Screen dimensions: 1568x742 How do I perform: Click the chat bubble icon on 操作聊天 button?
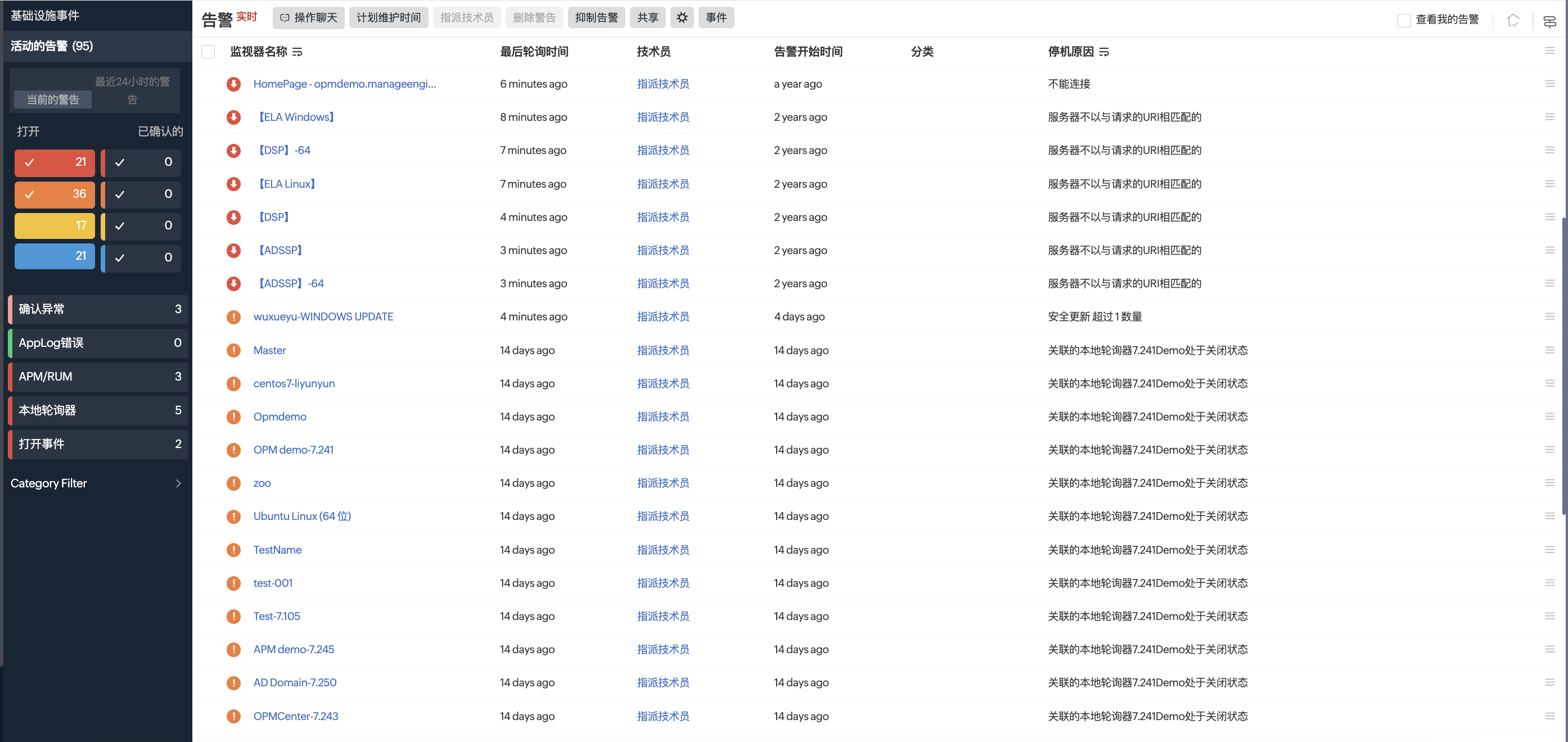point(284,17)
